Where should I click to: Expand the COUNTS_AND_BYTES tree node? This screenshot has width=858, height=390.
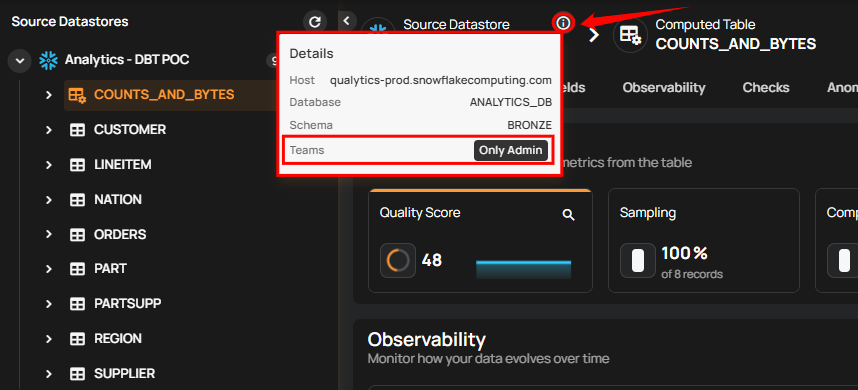point(49,95)
